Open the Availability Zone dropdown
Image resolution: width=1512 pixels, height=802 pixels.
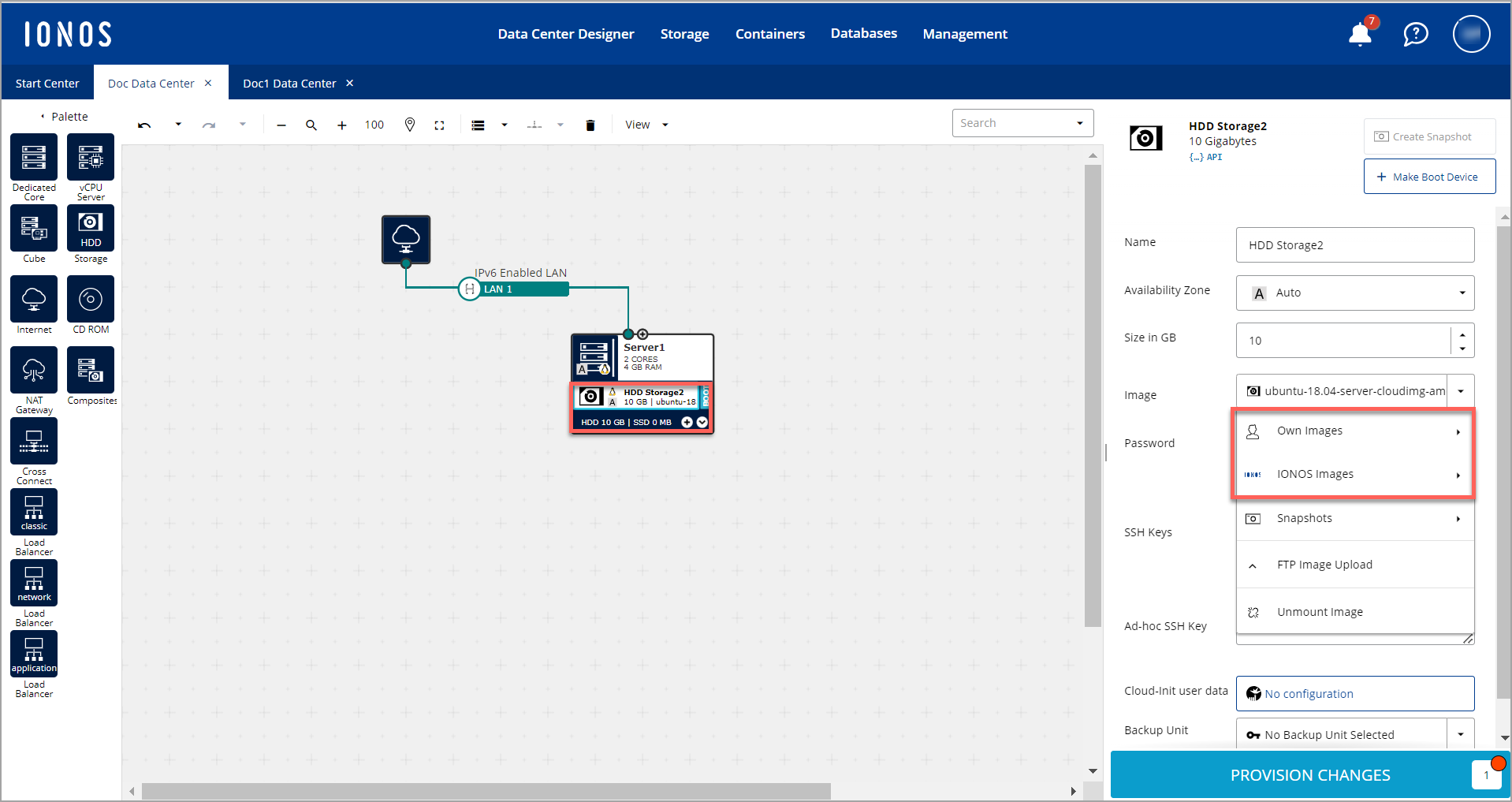click(1354, 293)
